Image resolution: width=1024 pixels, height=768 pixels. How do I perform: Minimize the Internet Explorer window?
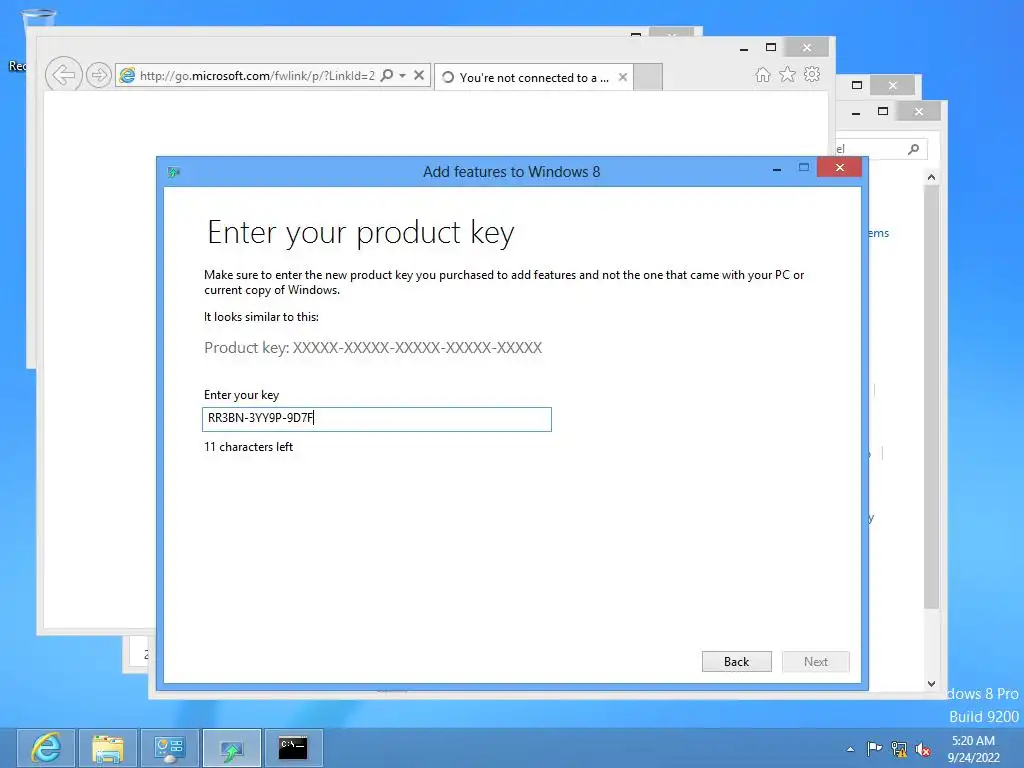tap(744, 48)
